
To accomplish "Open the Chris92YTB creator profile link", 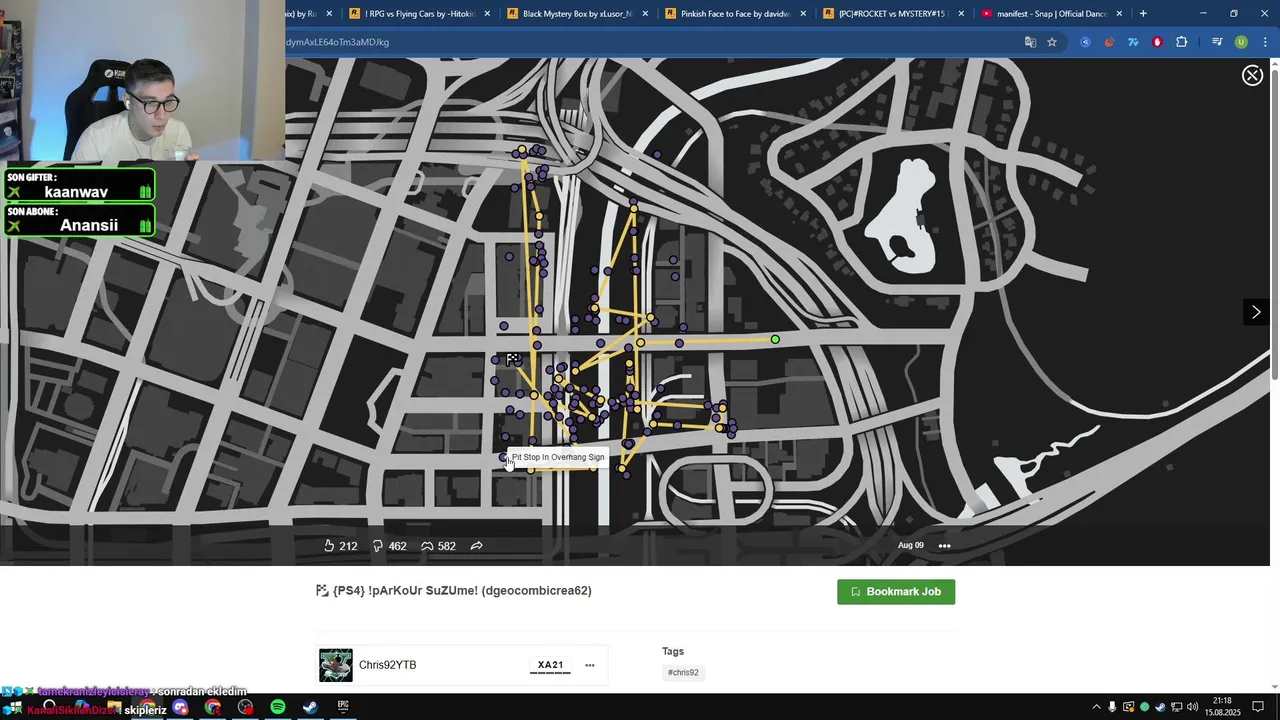I will point(388,665).
